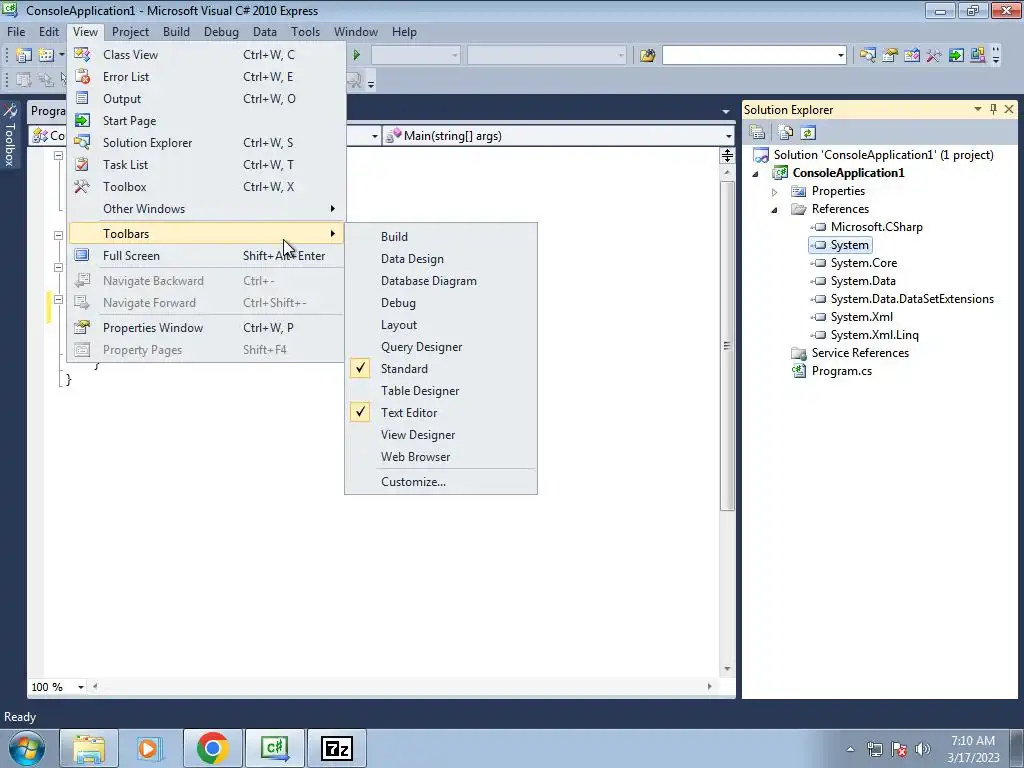The height and width of the screenshot is (768, 1024).
Task: Enable the Data Design toolbar
Action: [441, 259]
